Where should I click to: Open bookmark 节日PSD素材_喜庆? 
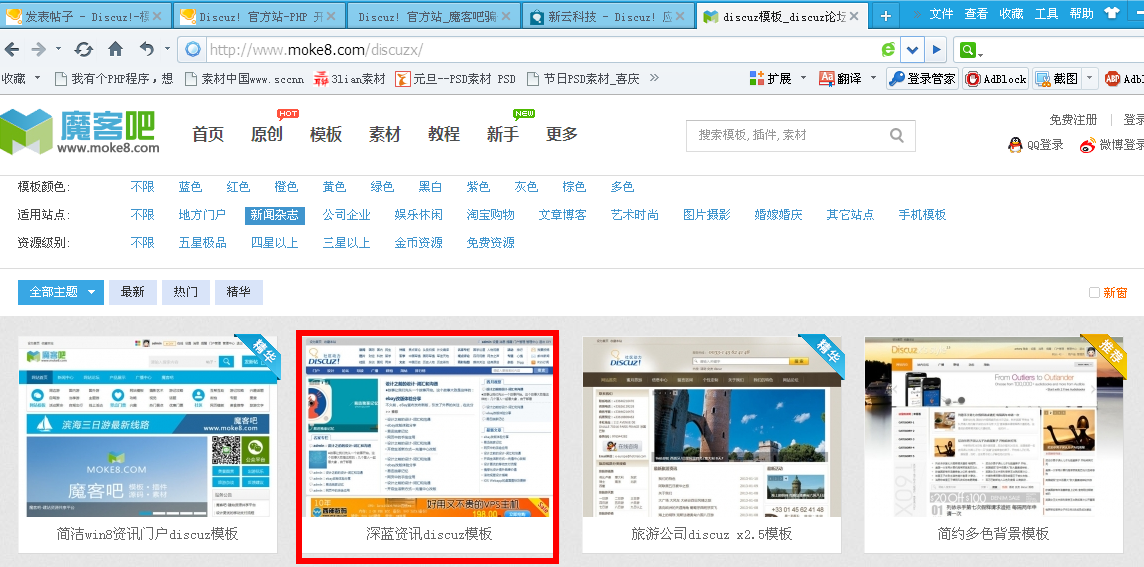click(583, 78)
